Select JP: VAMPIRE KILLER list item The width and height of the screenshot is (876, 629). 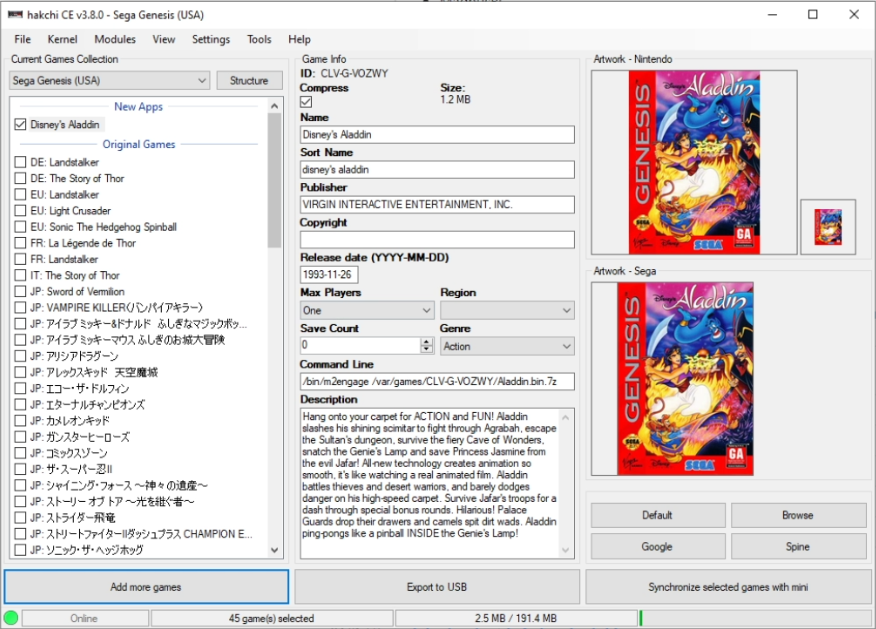116,308
